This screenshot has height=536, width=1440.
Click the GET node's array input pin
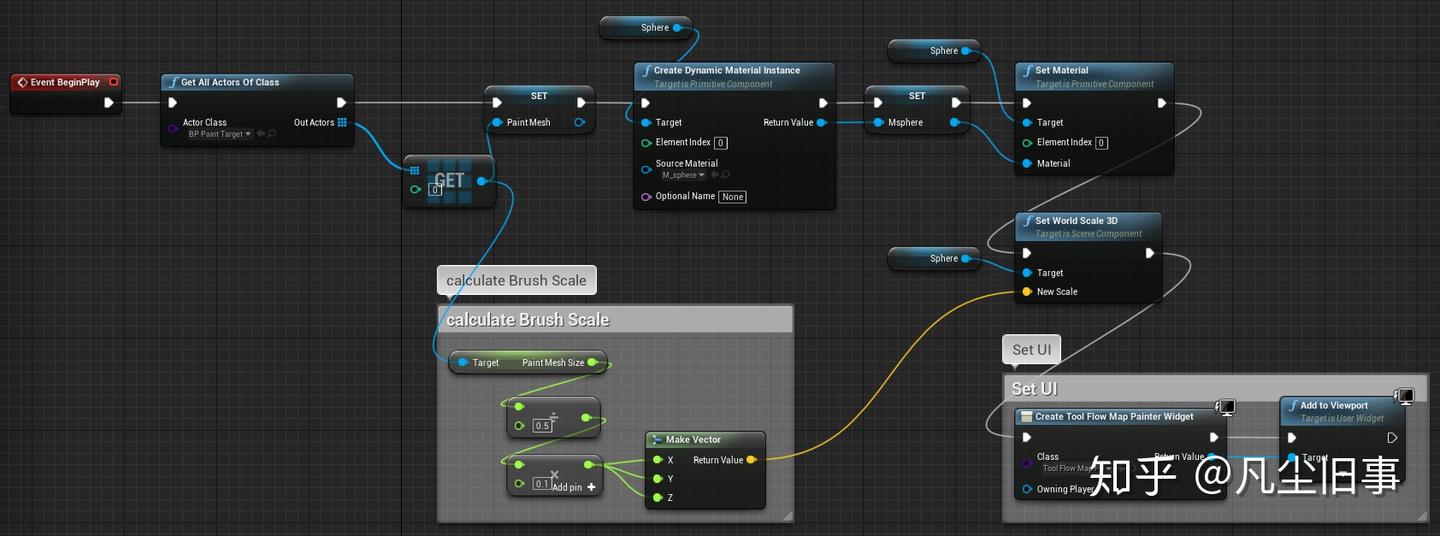click(x=415, y=170)
